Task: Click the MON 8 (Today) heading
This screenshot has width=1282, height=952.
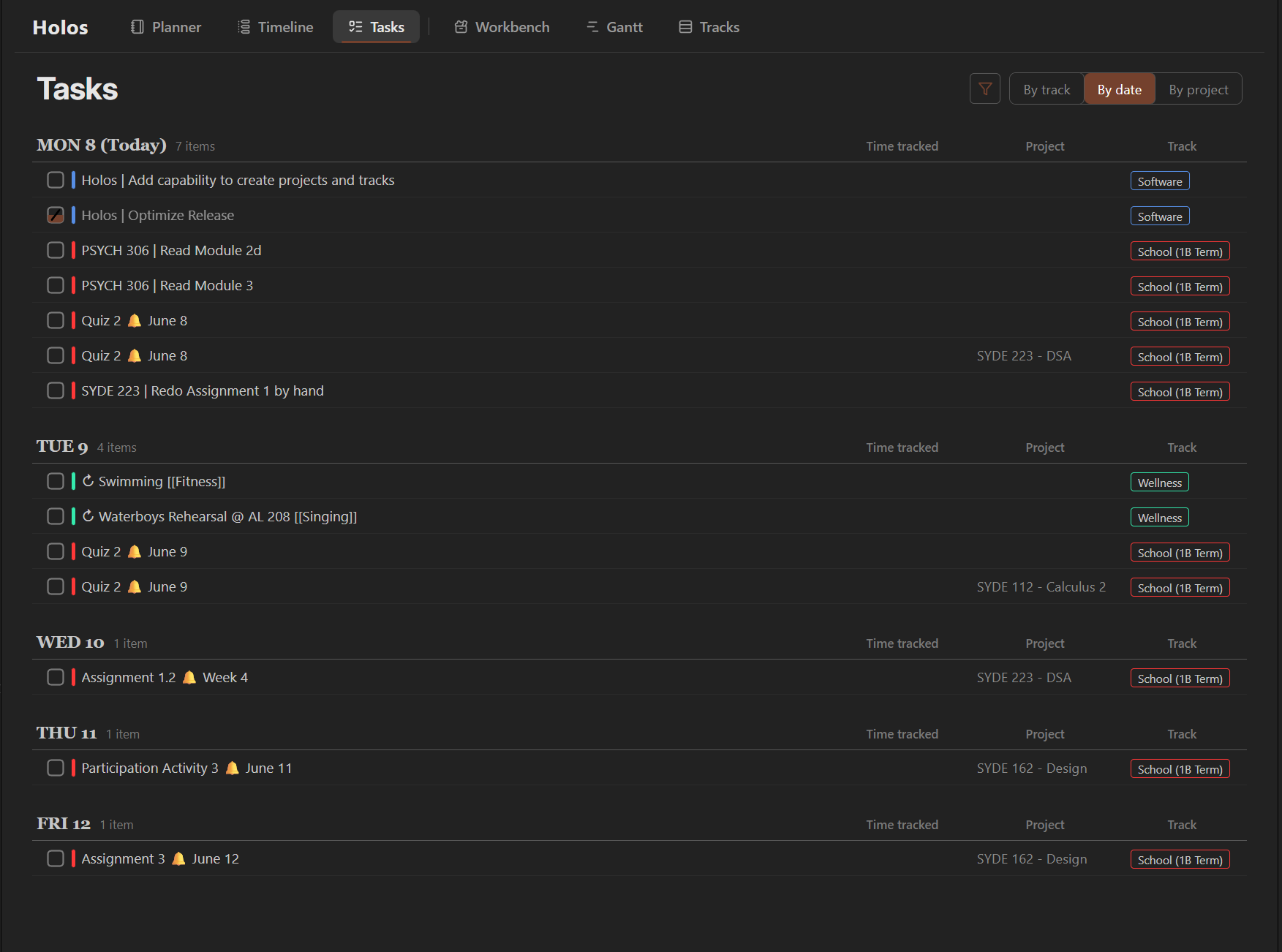Action: (x=102, y=145)
